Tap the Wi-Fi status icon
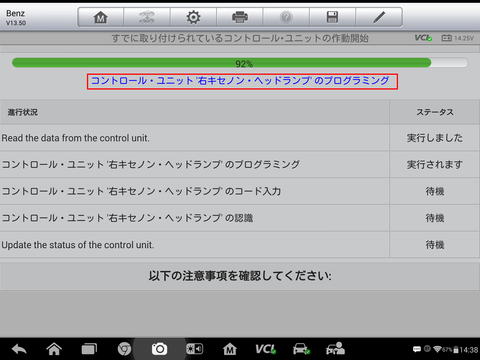Screen dimensions: 480x360 tap(437, 349)
